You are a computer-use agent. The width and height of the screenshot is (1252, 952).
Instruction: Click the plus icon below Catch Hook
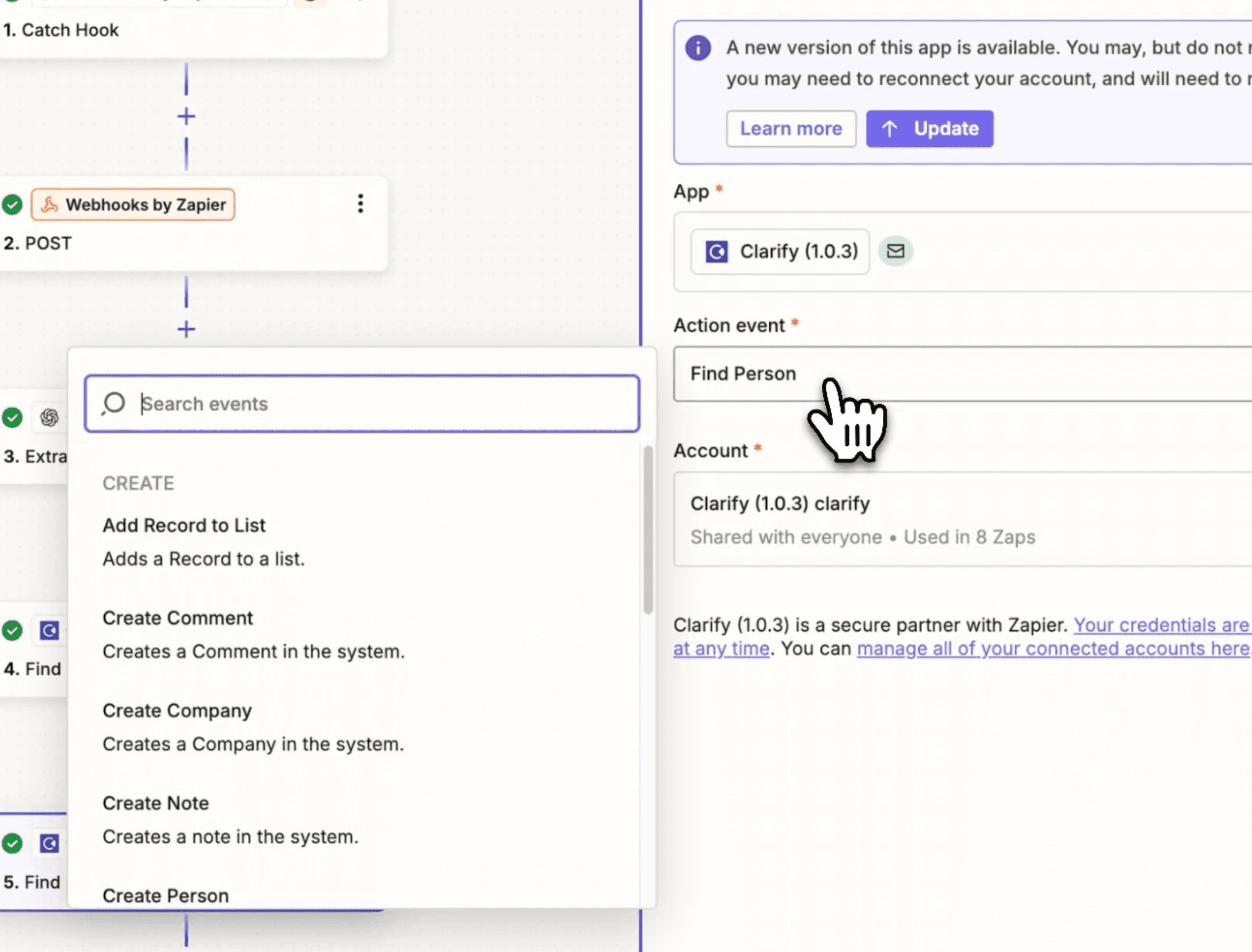point(186,117)
